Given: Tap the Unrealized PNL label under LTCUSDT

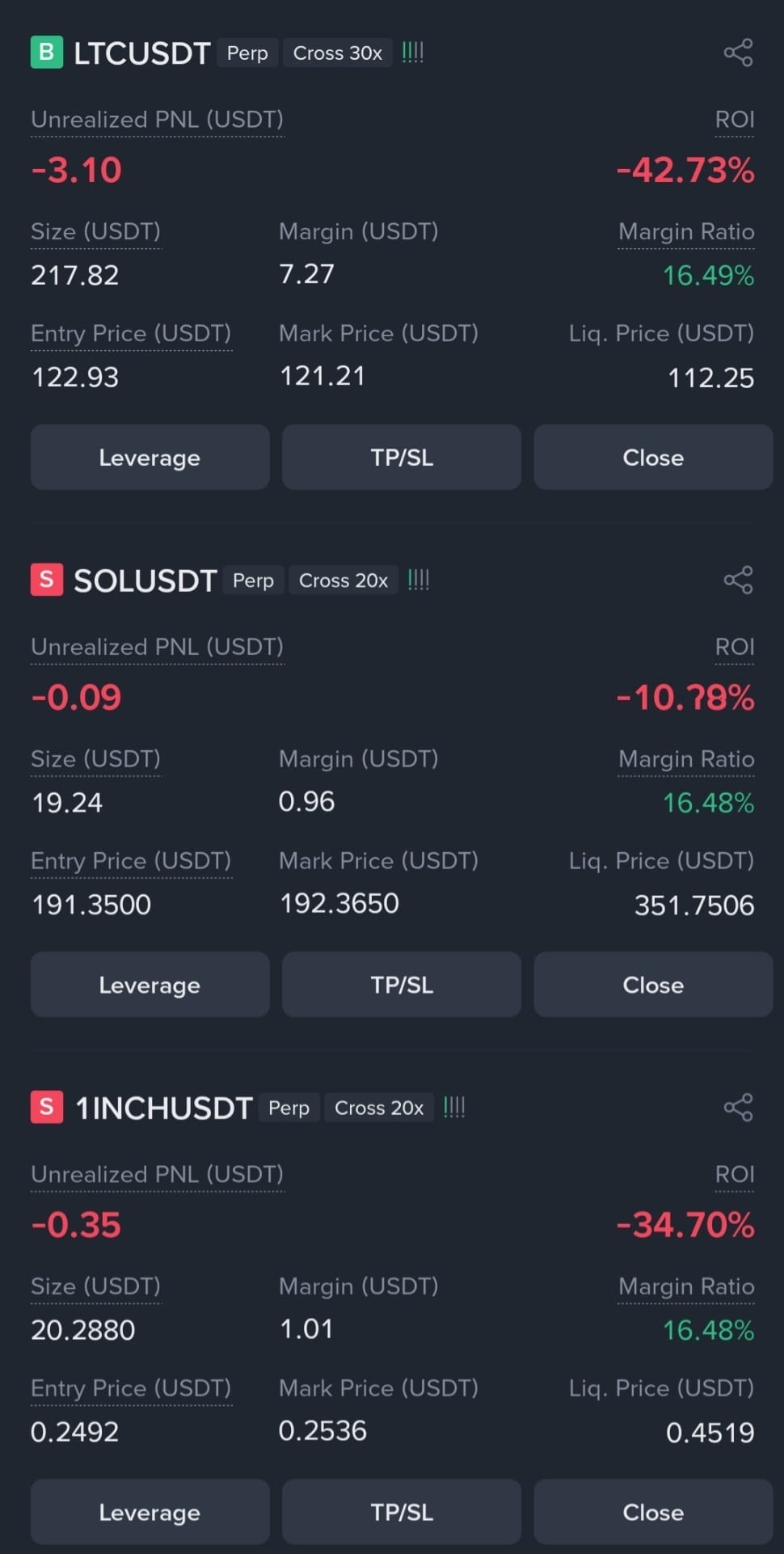Looking at the screenshot, I should pyautogui.click(x=158, y=120).
